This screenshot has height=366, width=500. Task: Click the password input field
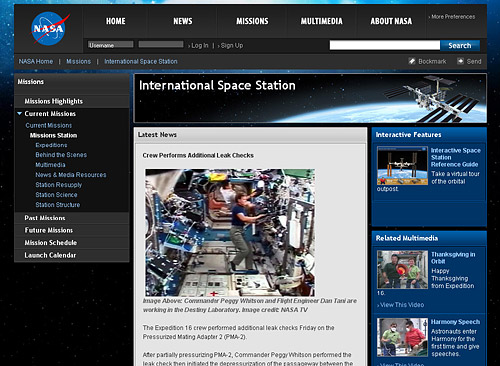(161, 45)
